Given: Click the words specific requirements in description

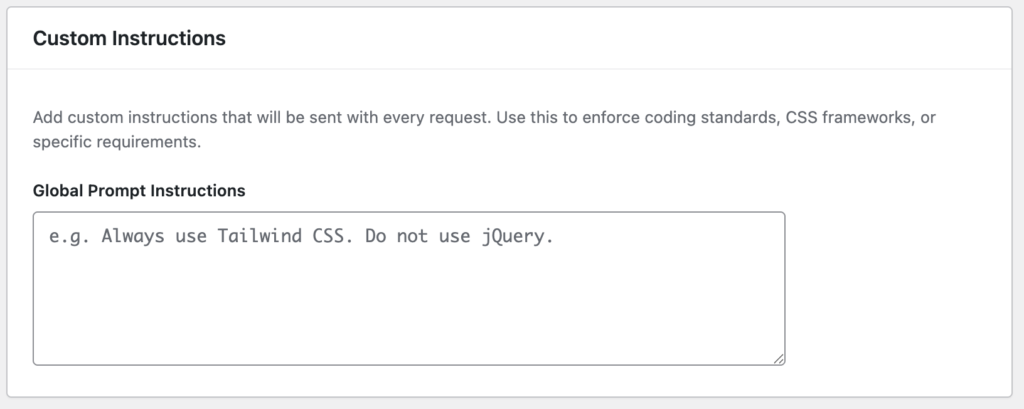Looking at the screenshot, I should coord(116,143).
